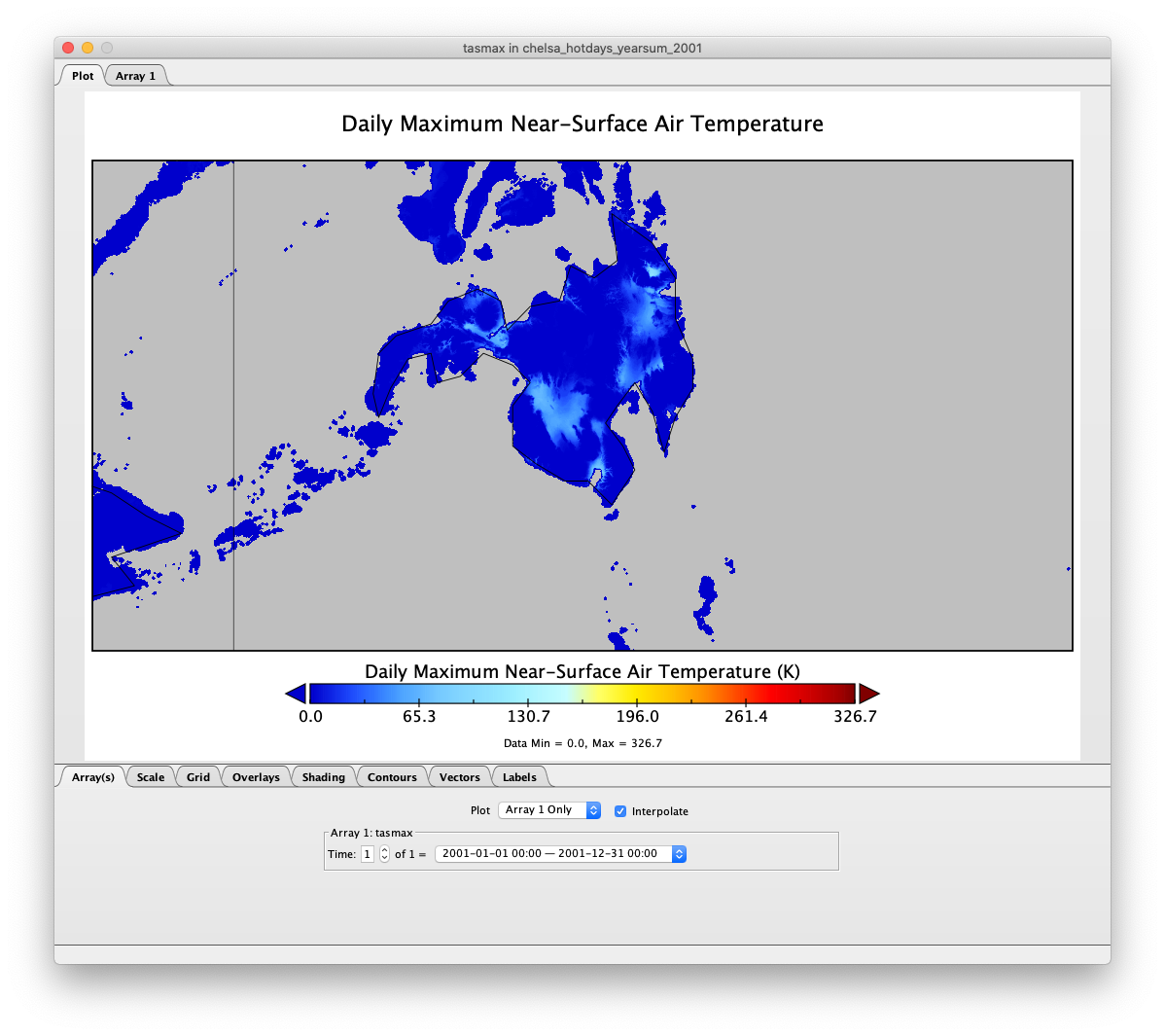Viewport: 1165px width, 1036px height.
Task: Click the red close window button
Action: 68,48
